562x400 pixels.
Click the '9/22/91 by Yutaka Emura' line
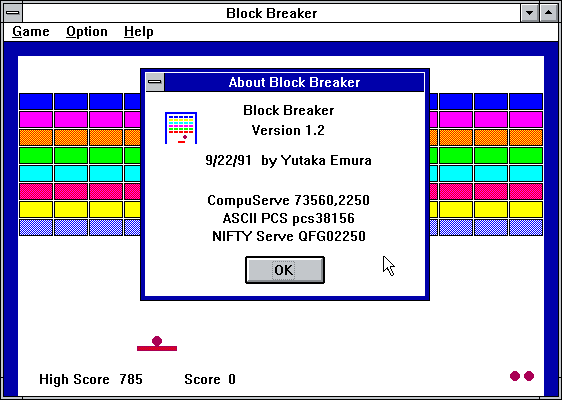(x=288, y=160)
